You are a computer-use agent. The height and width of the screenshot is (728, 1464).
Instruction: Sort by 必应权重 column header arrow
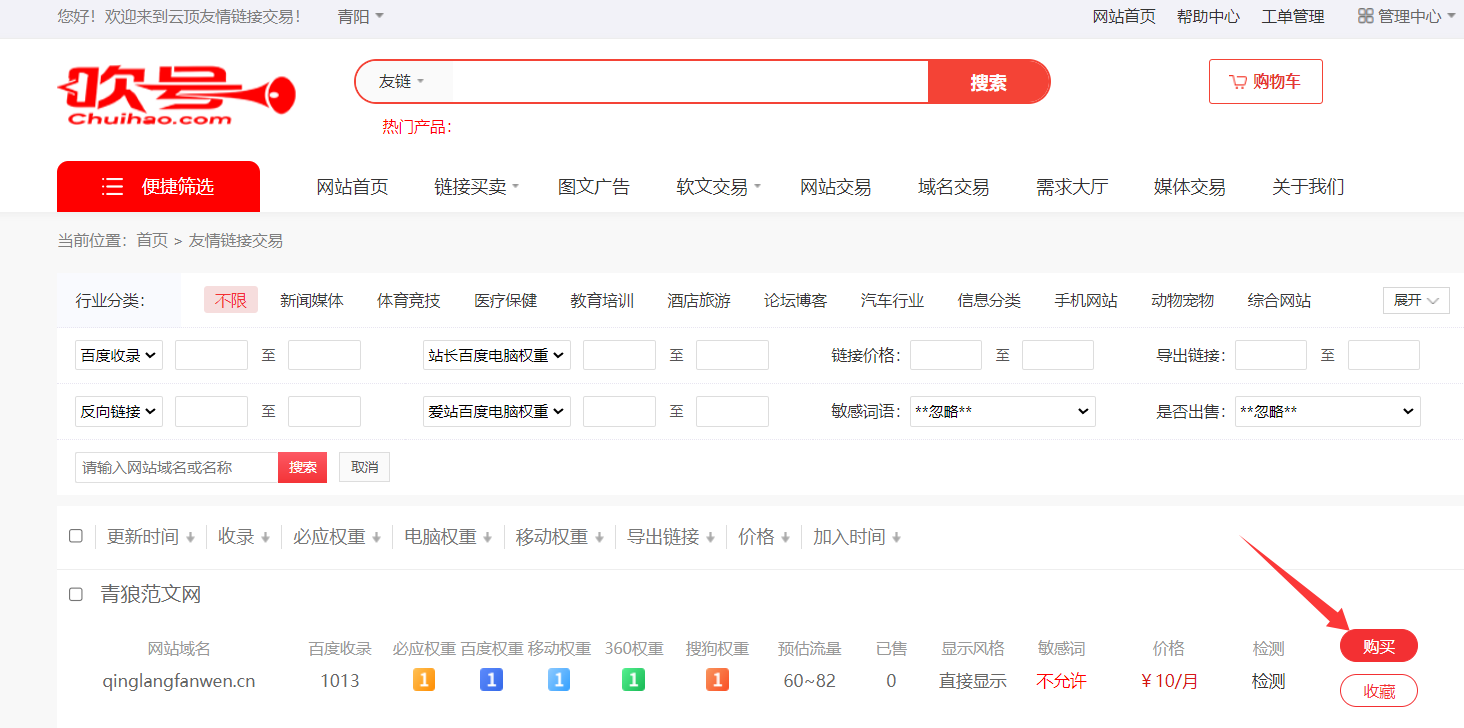376,538
